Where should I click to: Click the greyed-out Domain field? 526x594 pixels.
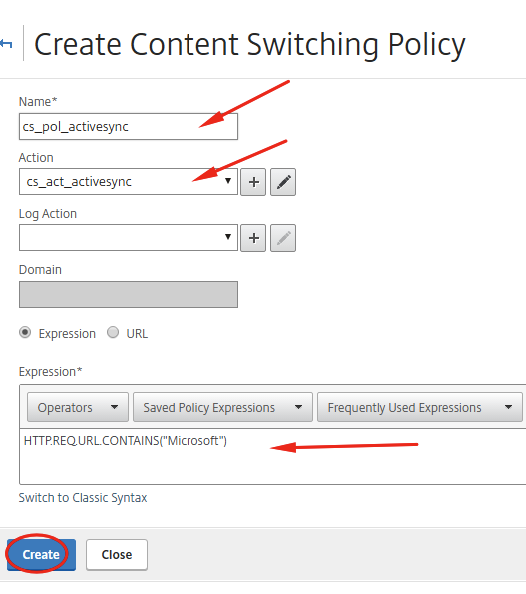pyautogui.click(x=128, y=294)
